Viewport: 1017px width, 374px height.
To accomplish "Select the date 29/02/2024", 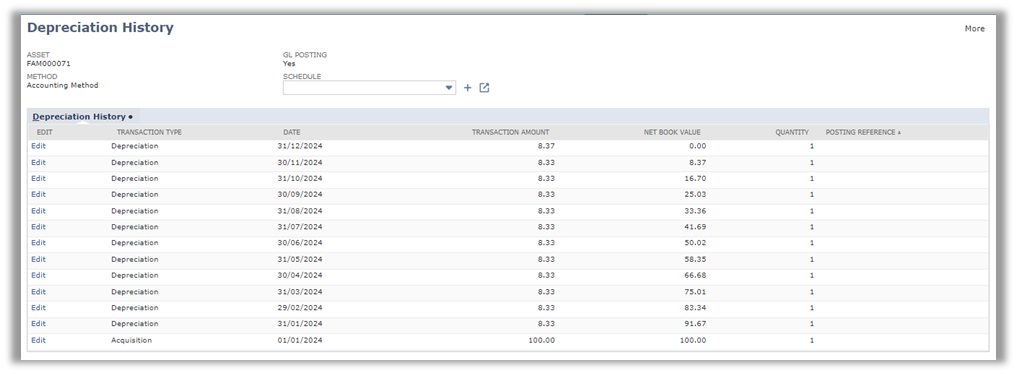I will (300, 308).
